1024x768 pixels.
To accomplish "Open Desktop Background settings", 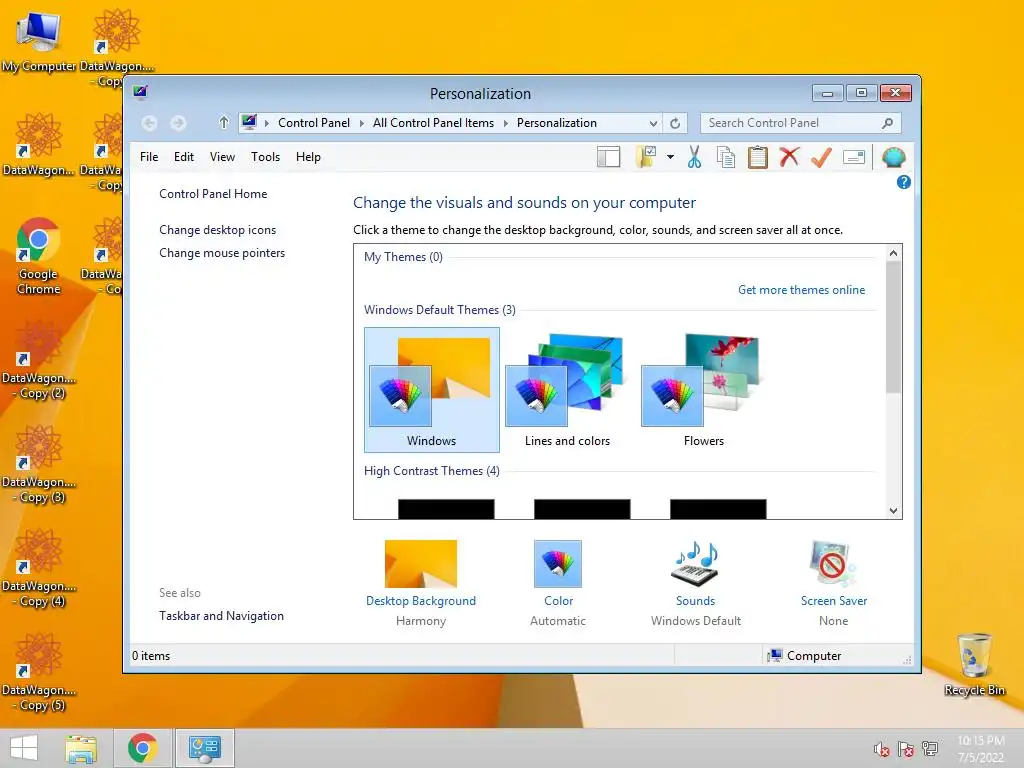I will [421, 583].
